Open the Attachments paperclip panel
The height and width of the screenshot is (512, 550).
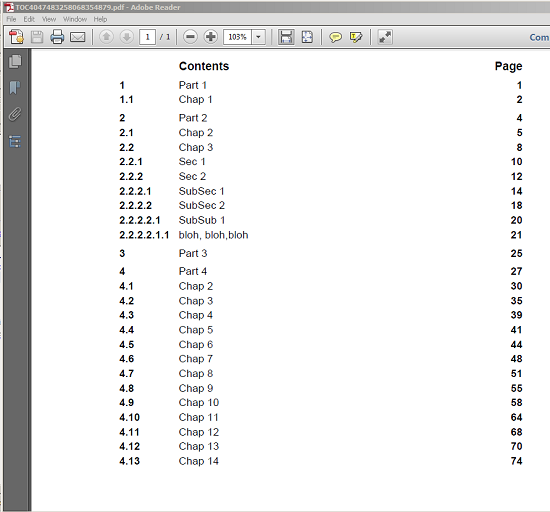tap(15, 114)
